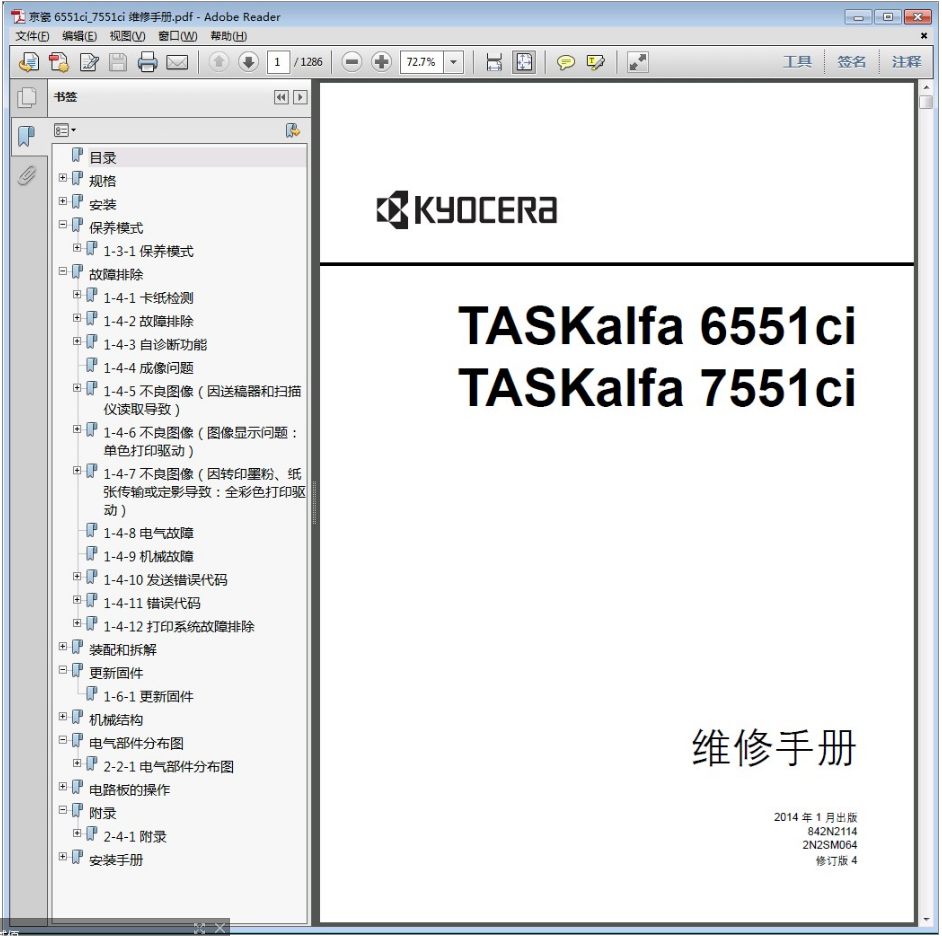Expand the 安装手册 bookmark
This screenshot has height=936, width=942.
[x=62, y=857]
